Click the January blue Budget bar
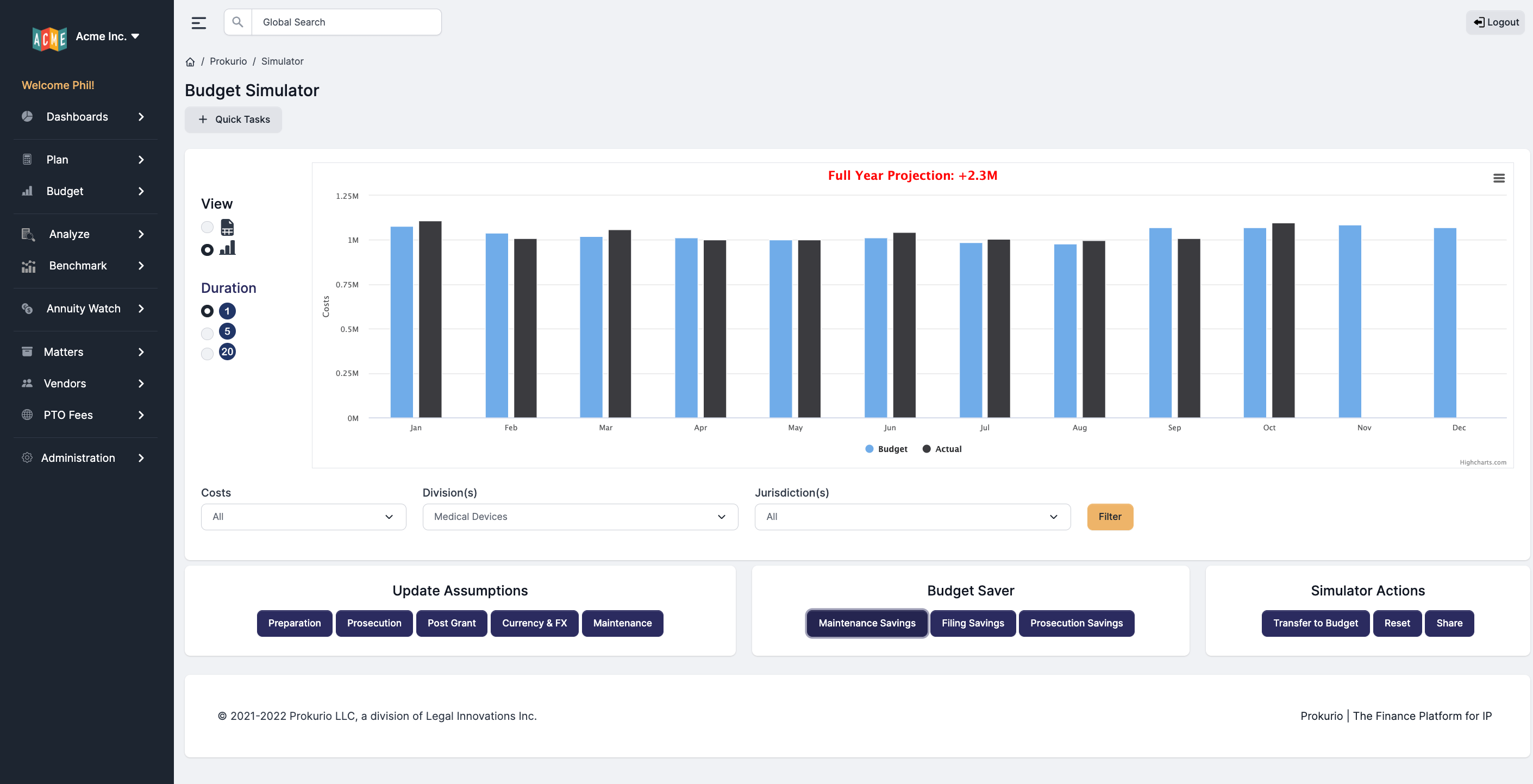Screen dimensions: 1533x784 coord(402,322)
